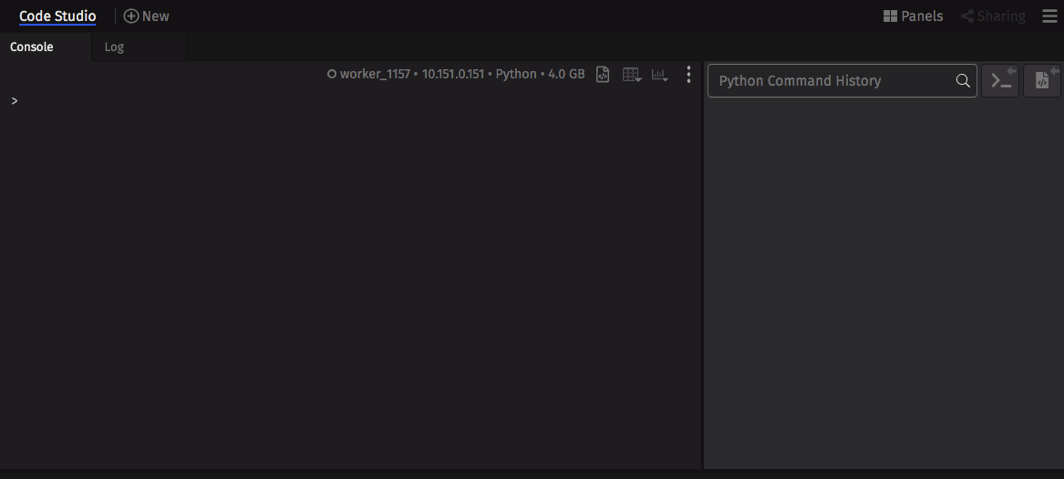Select the Code Studio dashboard tab
The image size is (1064, 479).
click(58, 16)
